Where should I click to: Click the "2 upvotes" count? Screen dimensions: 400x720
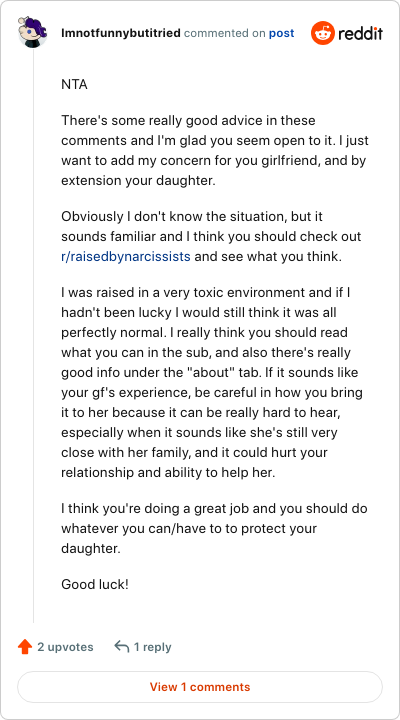[65, 647]
